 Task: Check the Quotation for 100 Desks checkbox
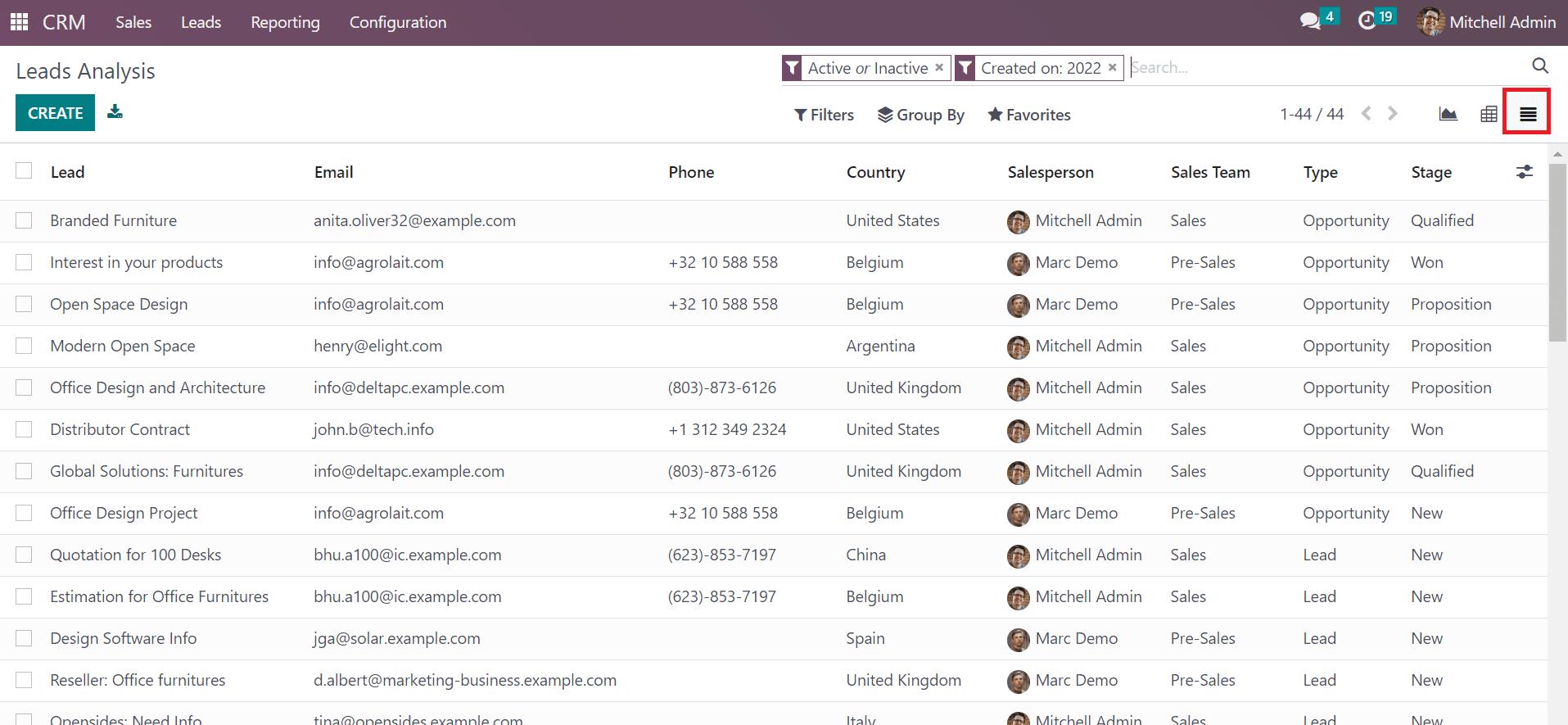[x=24, y=555]
